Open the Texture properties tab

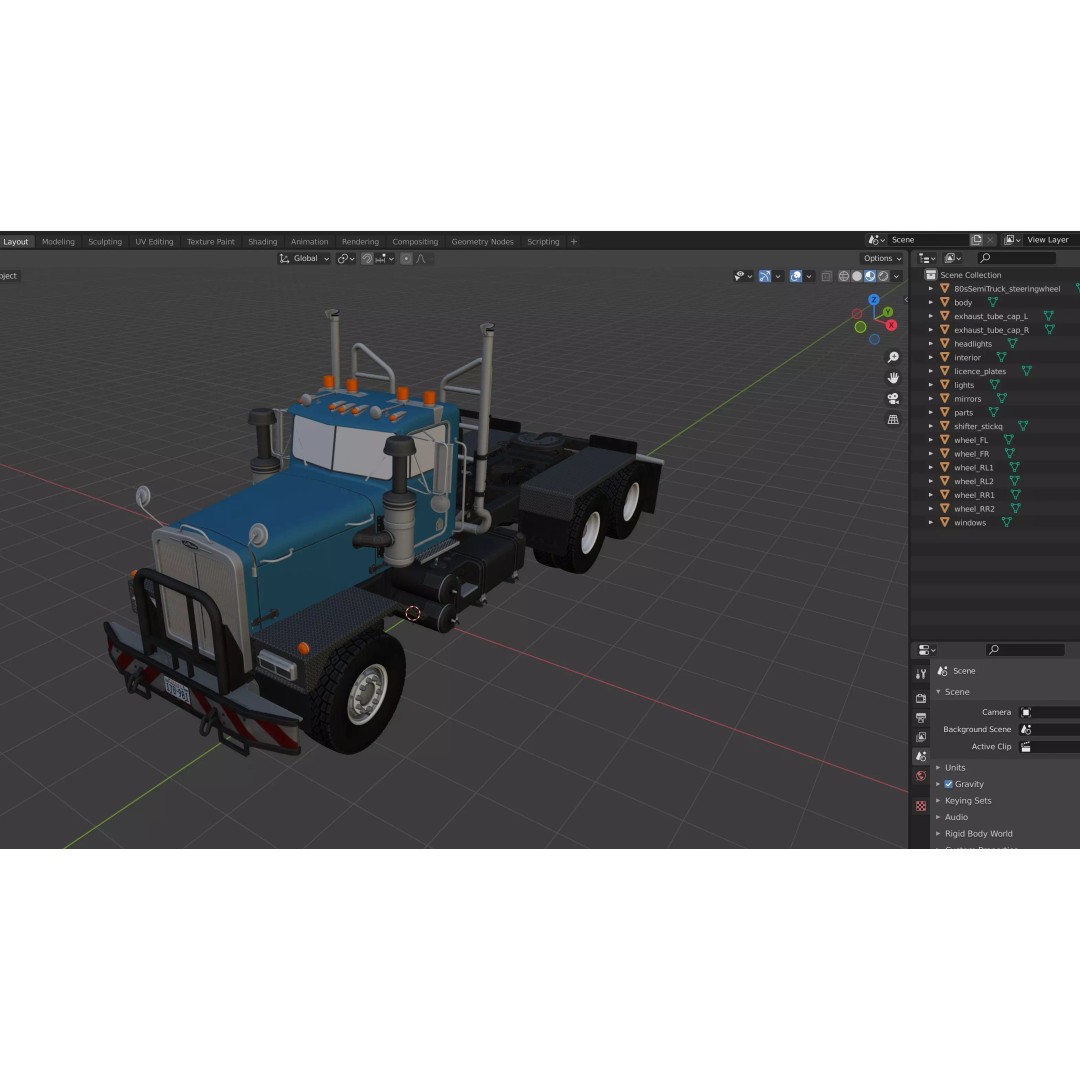tap(920, 805)
